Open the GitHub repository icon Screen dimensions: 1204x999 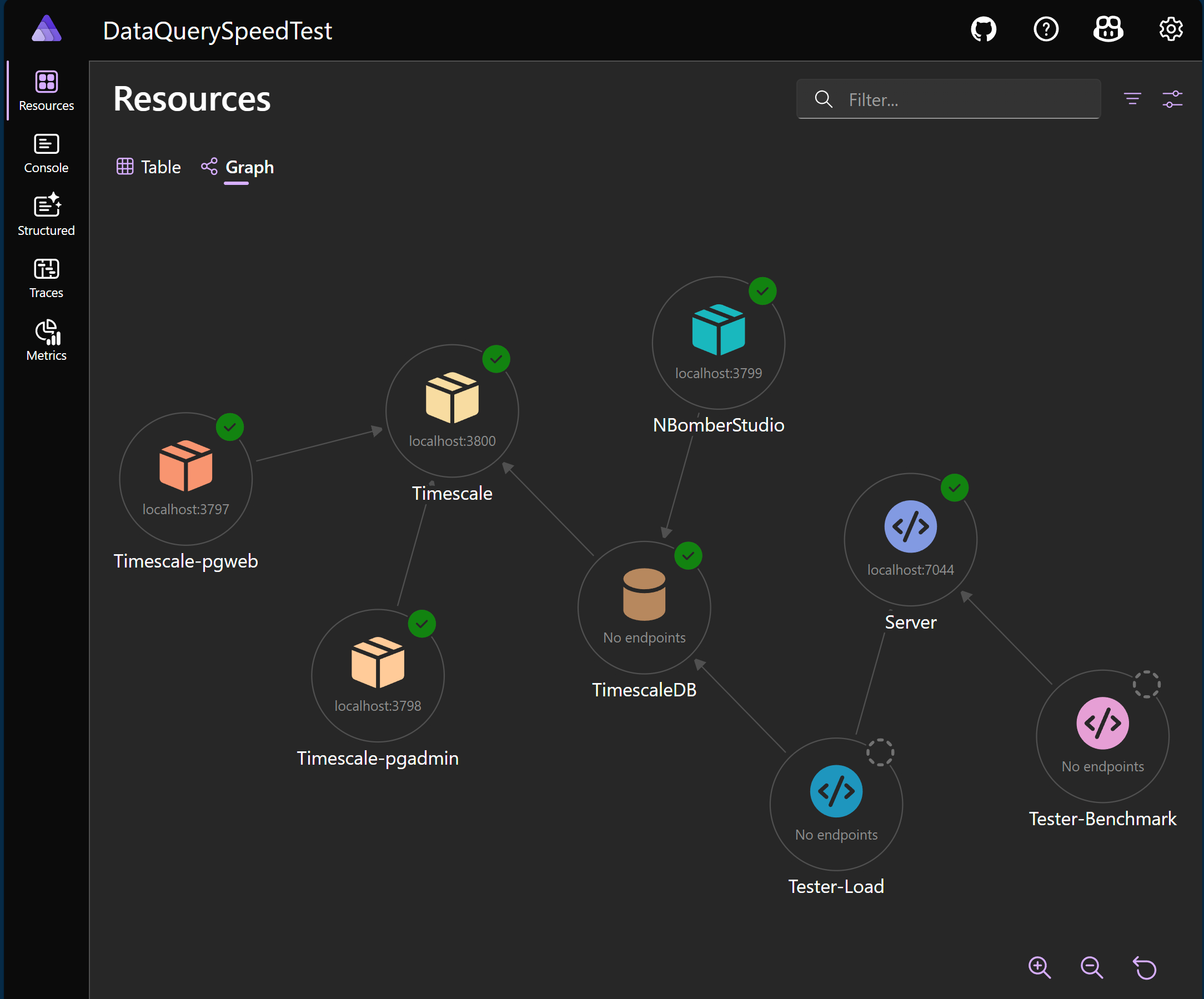click(x=984, y=29)
